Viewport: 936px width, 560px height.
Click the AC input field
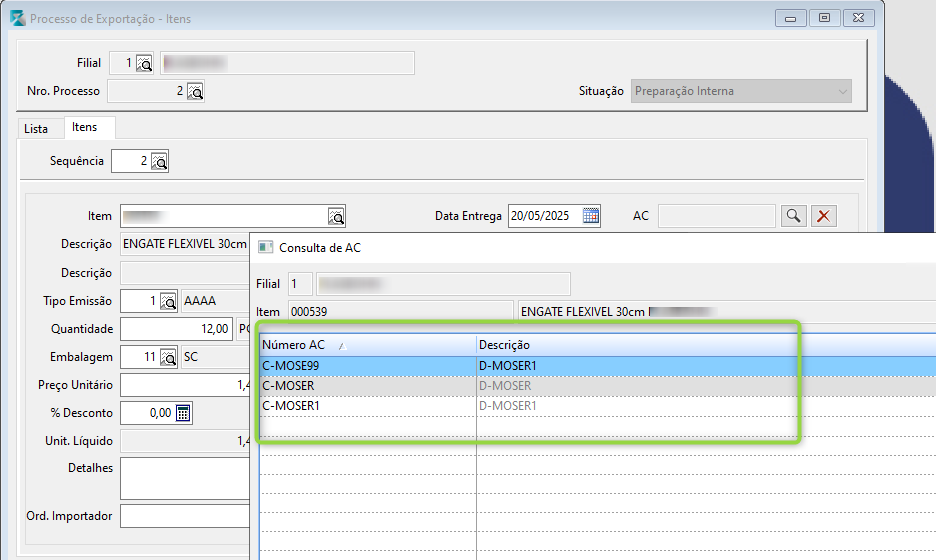(x=716, y=216)
